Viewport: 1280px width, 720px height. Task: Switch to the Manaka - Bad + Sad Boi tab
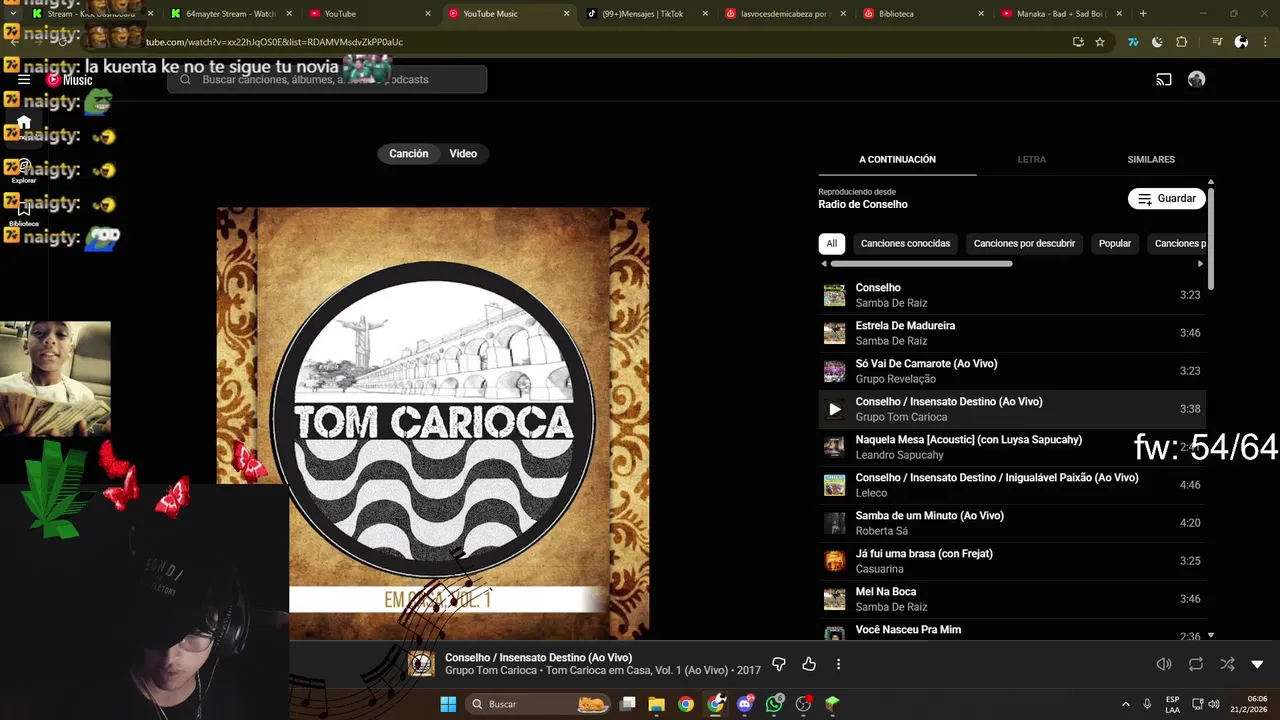[1058, 14]
